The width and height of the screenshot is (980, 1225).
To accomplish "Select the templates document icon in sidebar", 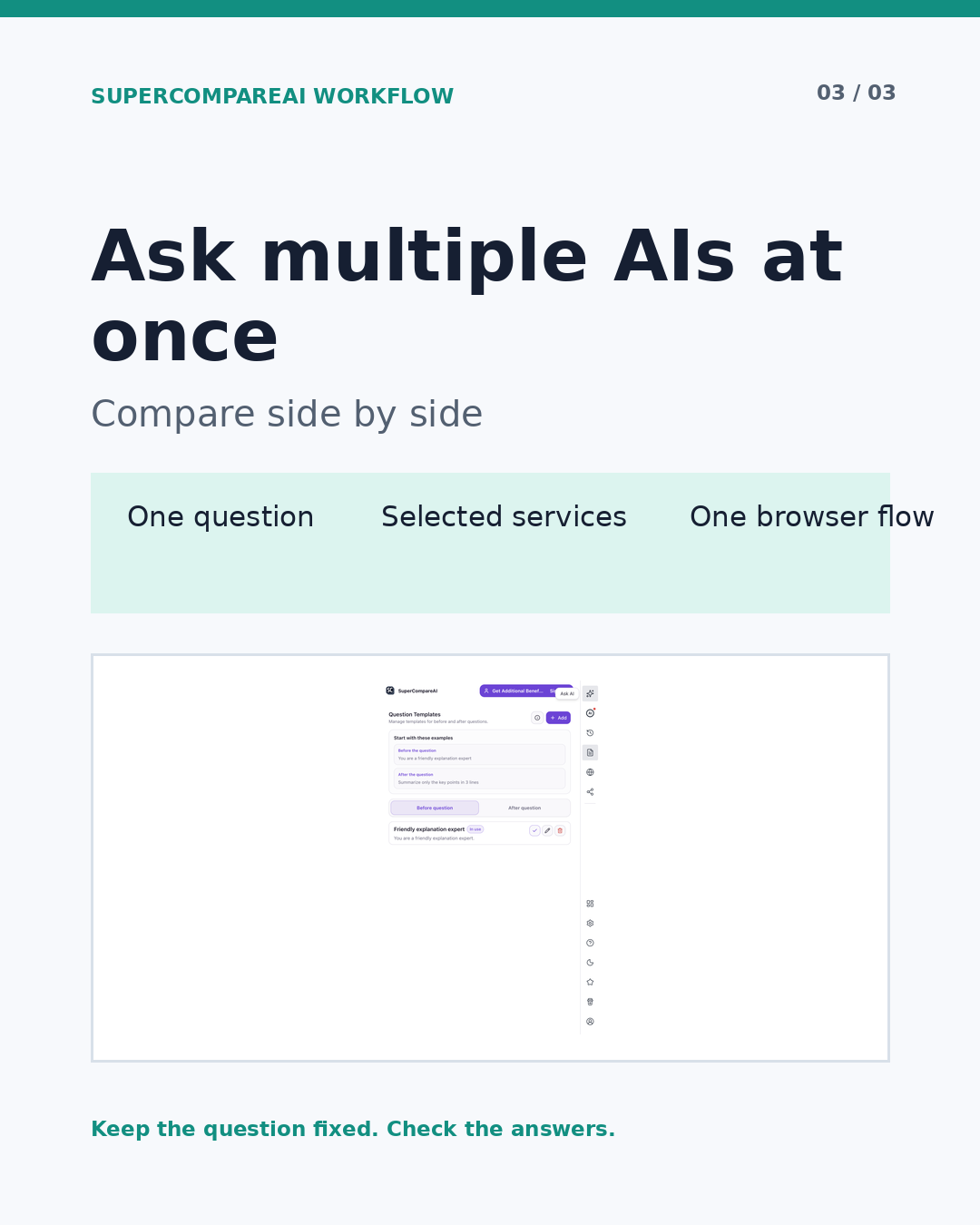I will click(590, 752).
